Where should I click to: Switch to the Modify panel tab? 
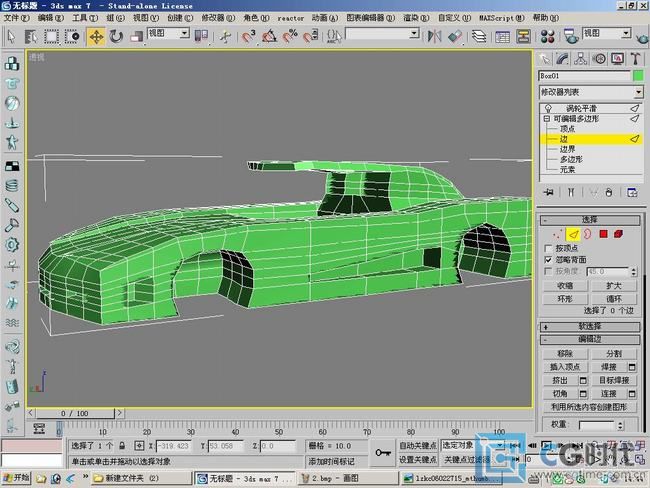(563, 59)
